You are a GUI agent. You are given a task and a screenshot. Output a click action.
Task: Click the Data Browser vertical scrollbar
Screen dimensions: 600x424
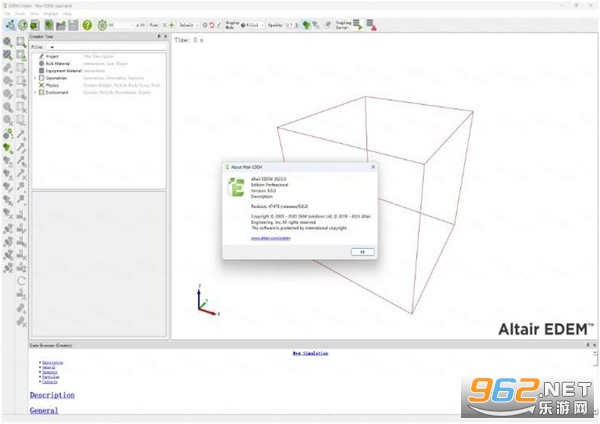click(x=595, y=381)
